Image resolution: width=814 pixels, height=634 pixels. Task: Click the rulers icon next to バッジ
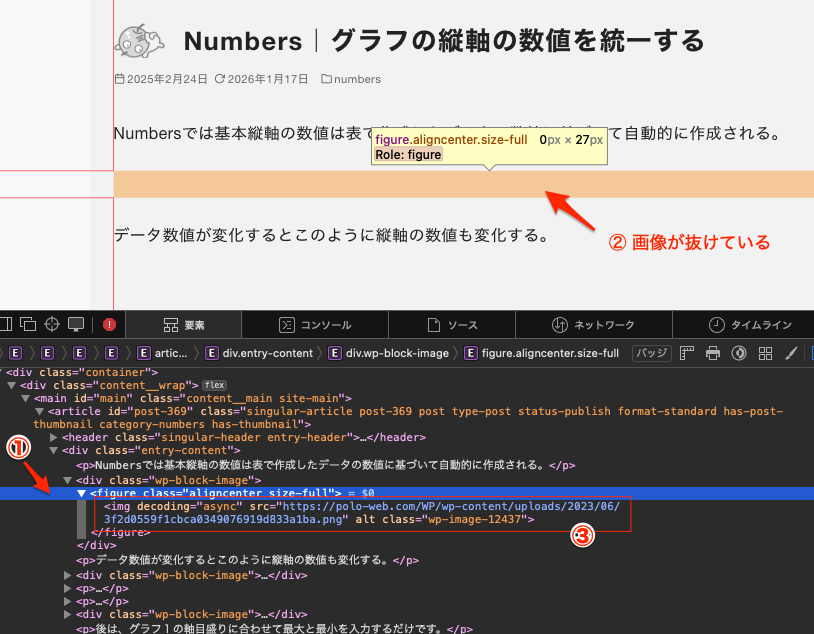coord(687,353)
